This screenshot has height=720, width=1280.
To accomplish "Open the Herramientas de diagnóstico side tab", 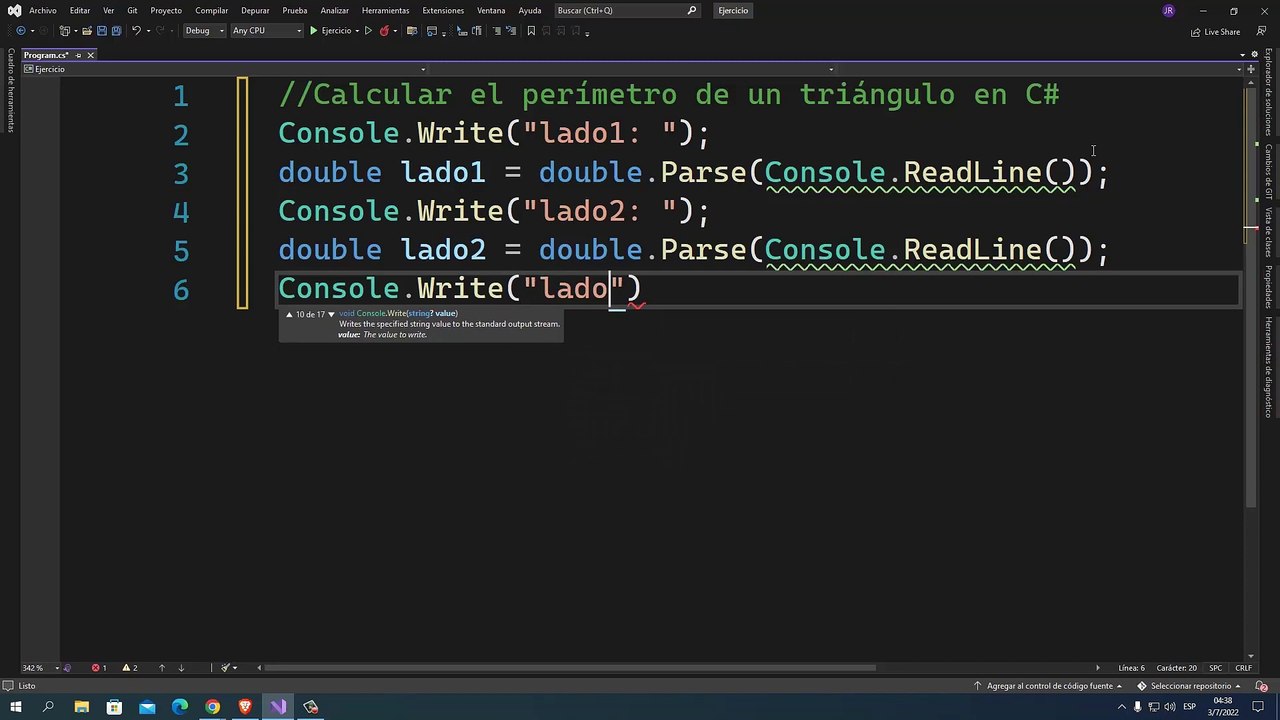I will (x=1268, y=367).
